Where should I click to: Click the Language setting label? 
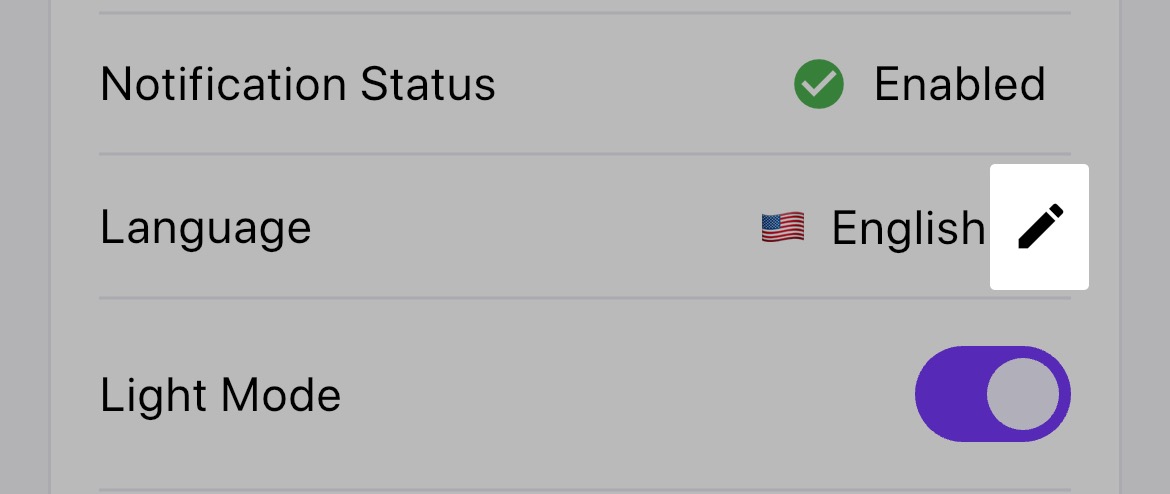205,228
